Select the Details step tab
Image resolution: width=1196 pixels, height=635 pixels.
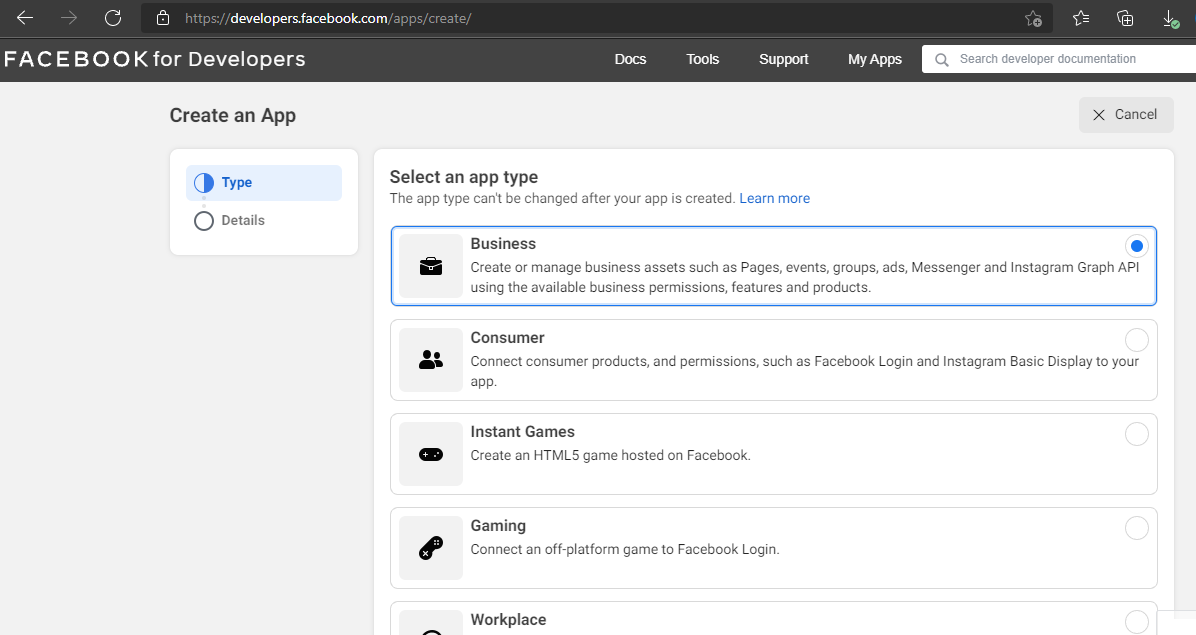264,221
